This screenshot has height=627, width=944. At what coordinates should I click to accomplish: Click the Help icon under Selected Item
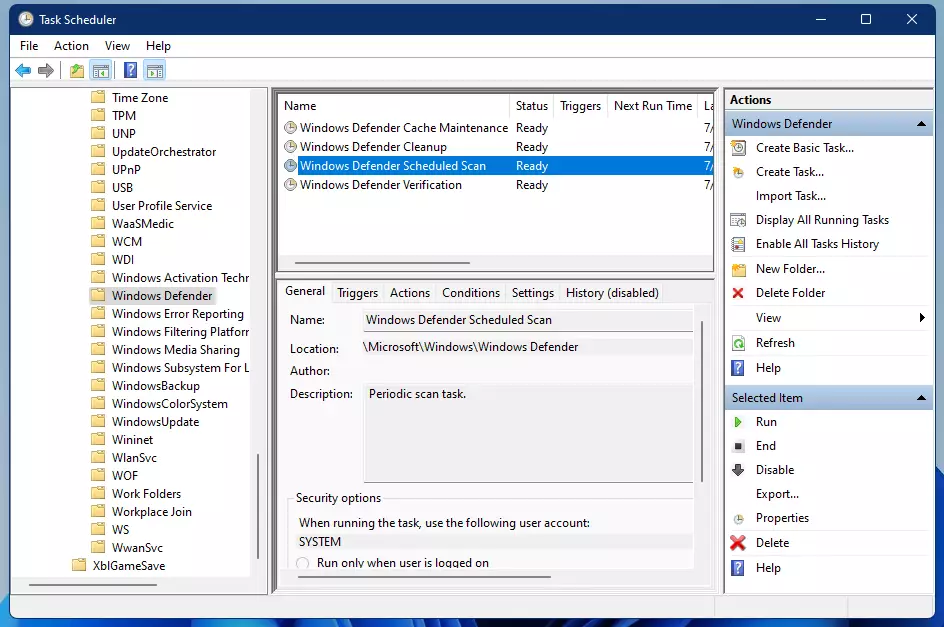tap(738, 568)
